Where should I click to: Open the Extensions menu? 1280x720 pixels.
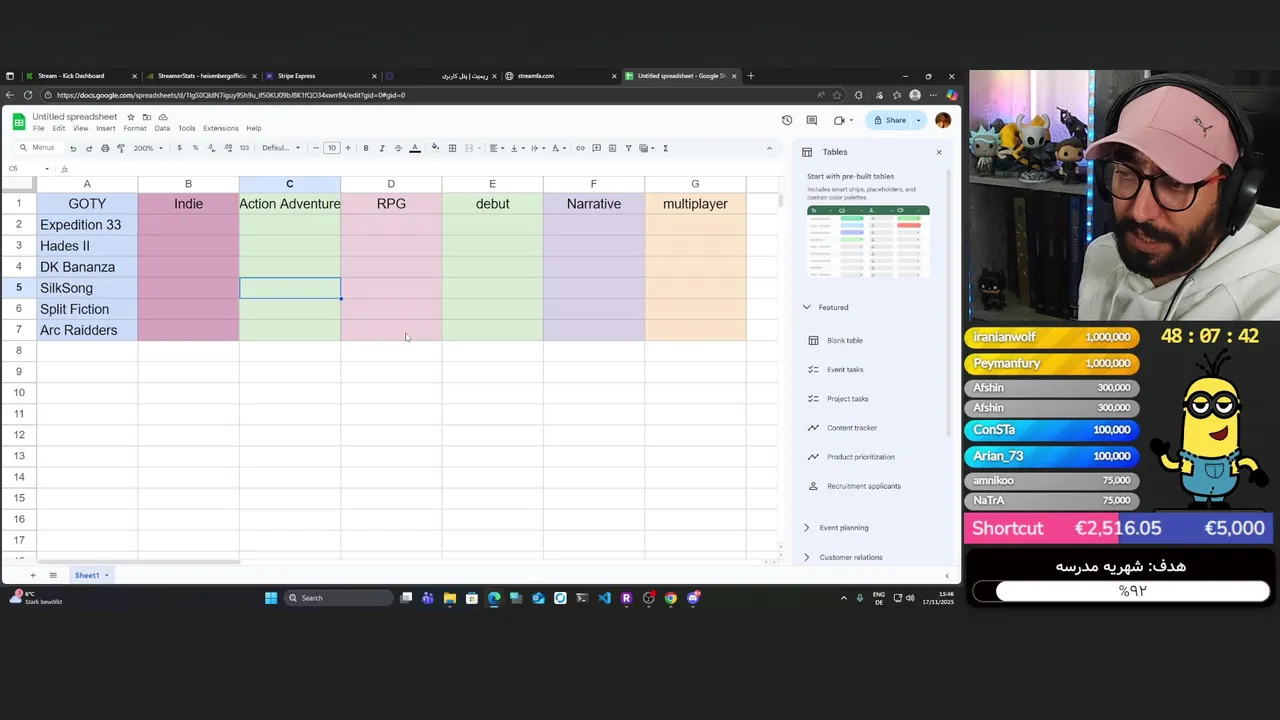click(x=220, y=128)
